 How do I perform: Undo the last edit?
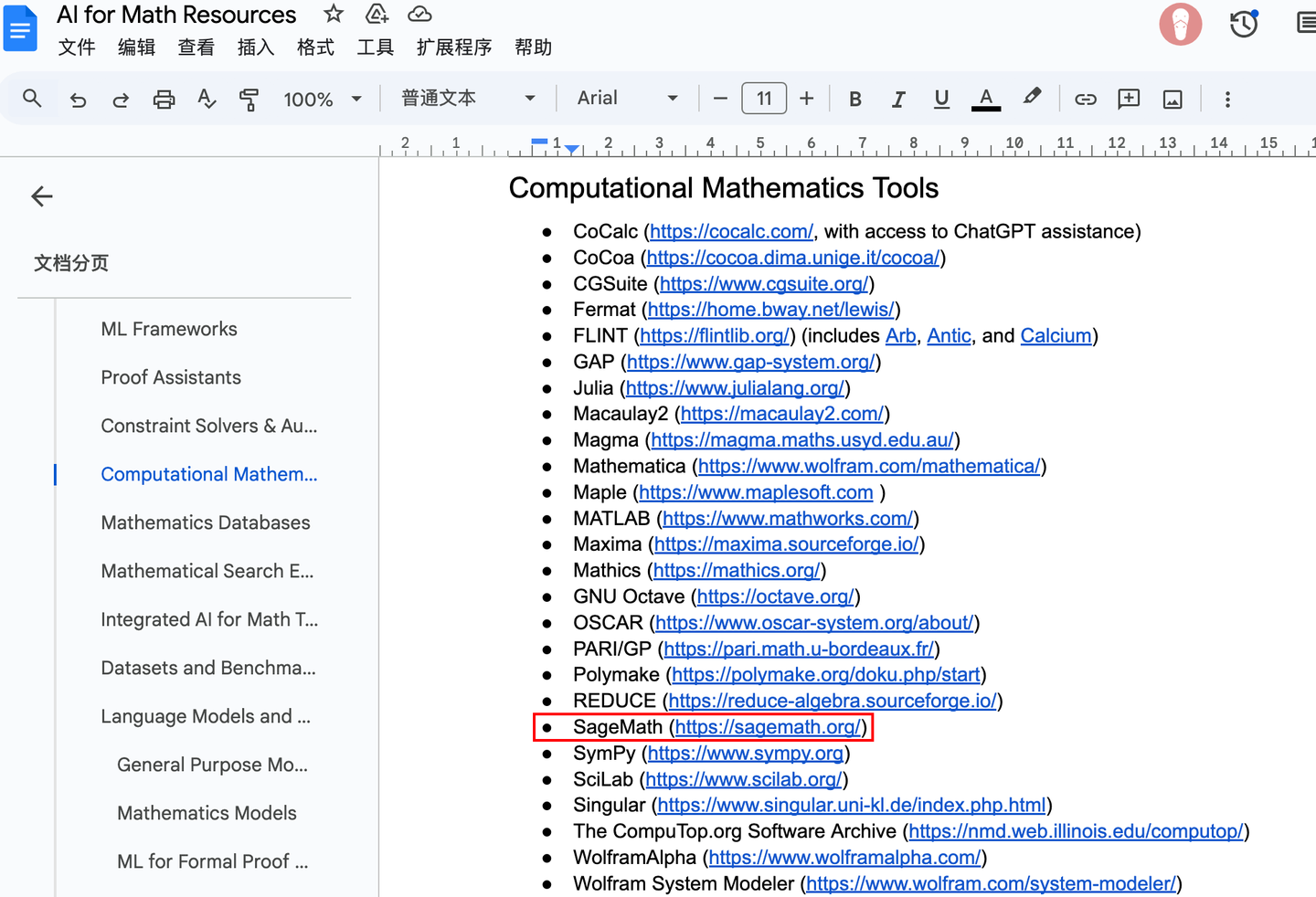[78, 99]
